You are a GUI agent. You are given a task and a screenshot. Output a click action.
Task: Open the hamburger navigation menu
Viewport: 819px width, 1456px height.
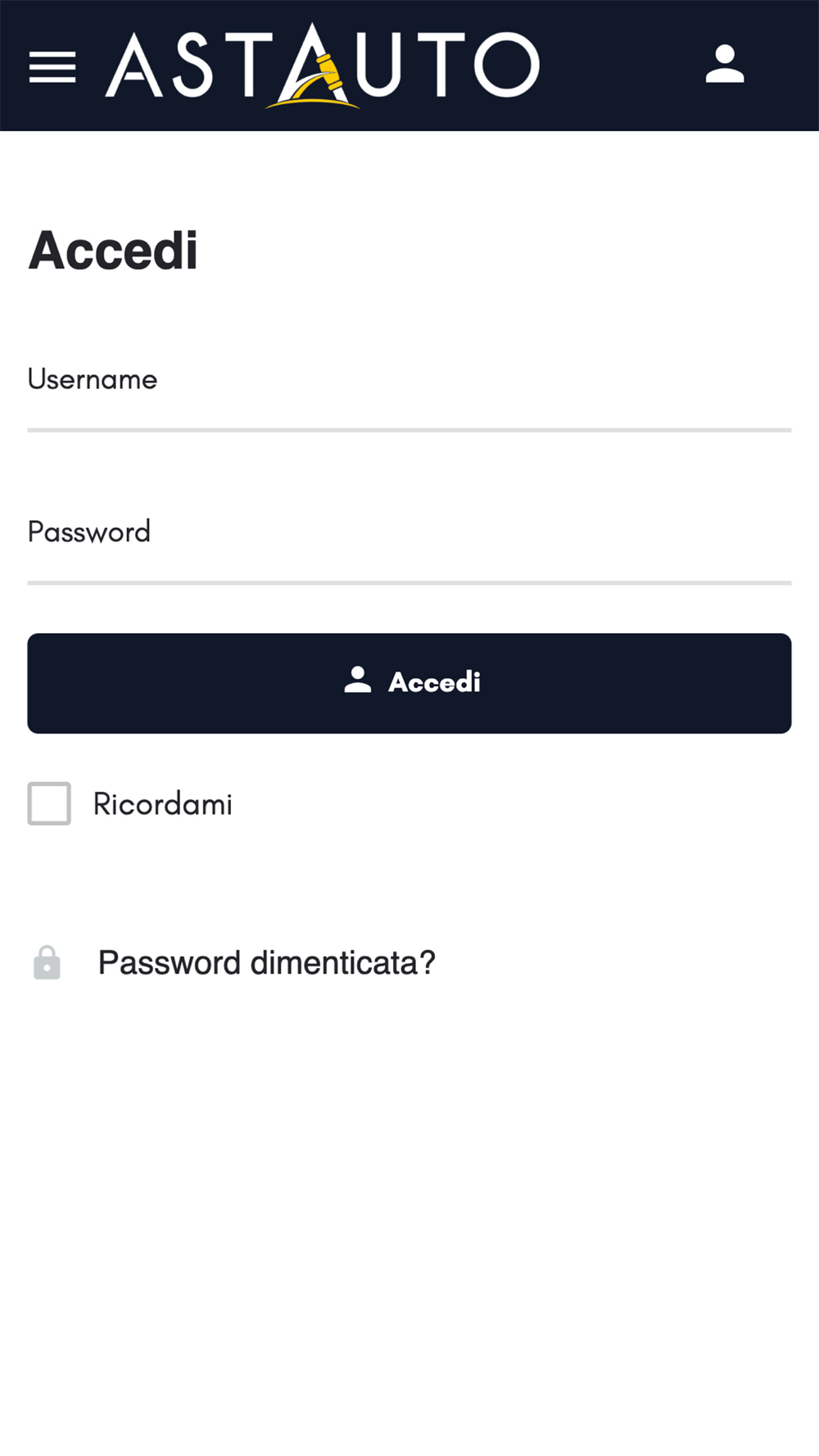[x=52, y=66]
